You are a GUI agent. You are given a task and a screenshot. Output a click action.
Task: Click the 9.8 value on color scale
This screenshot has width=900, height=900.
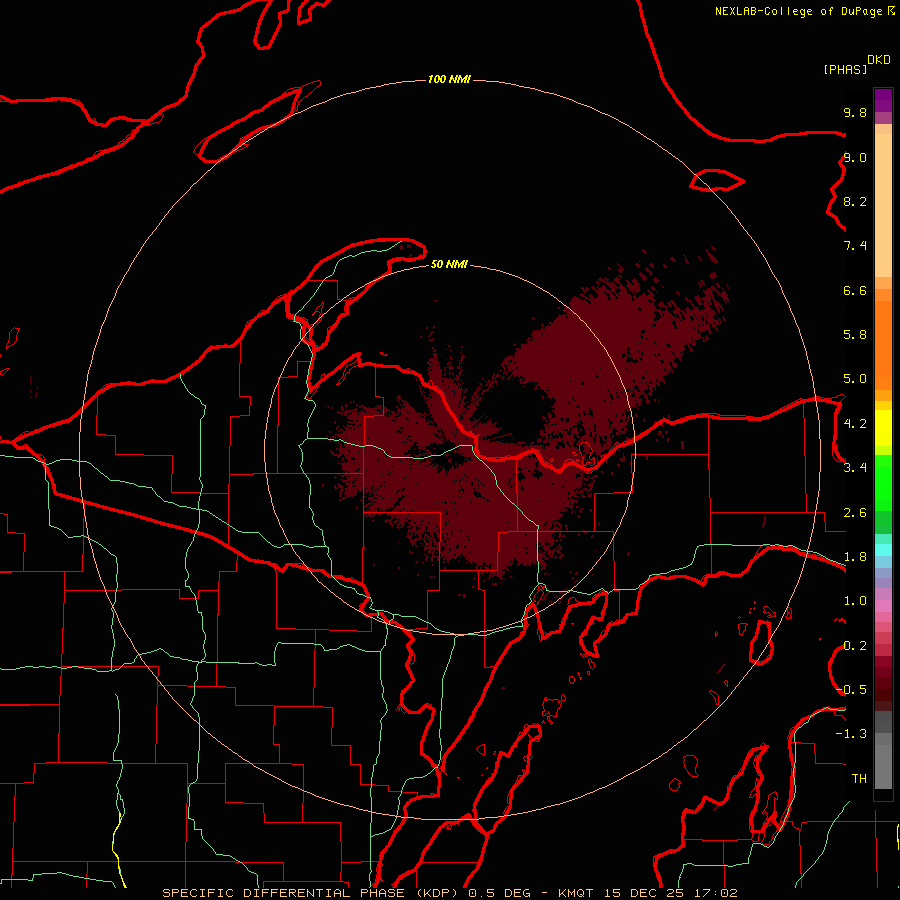pos(855,112)
